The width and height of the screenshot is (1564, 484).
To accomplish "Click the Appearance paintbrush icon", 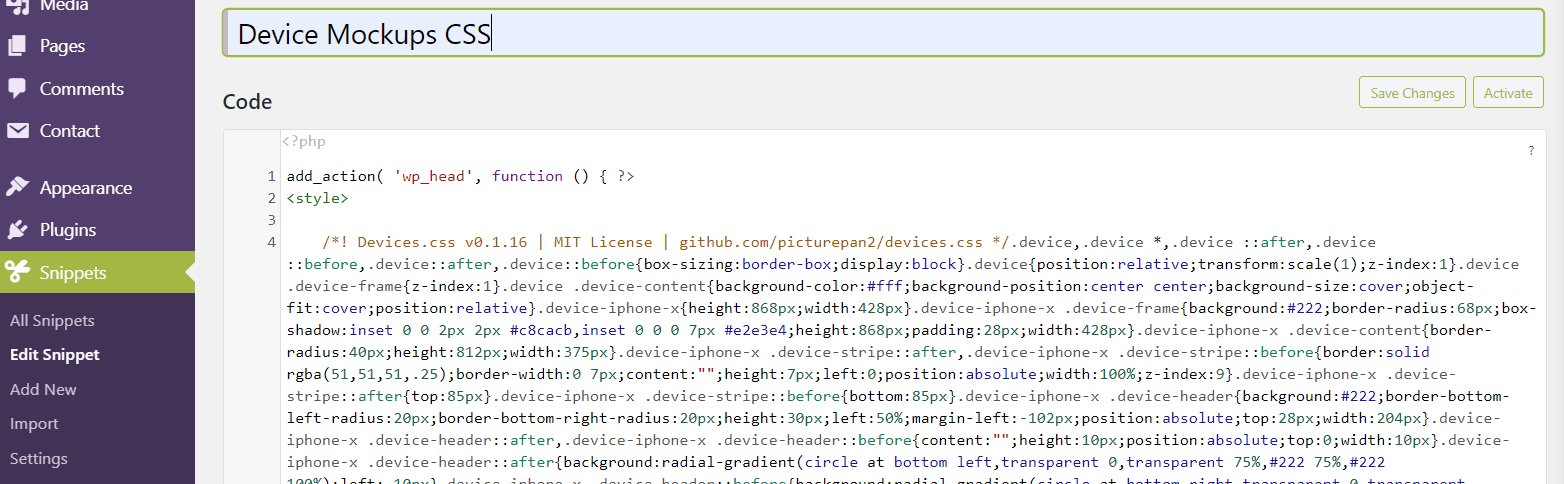I will [17, 187].
